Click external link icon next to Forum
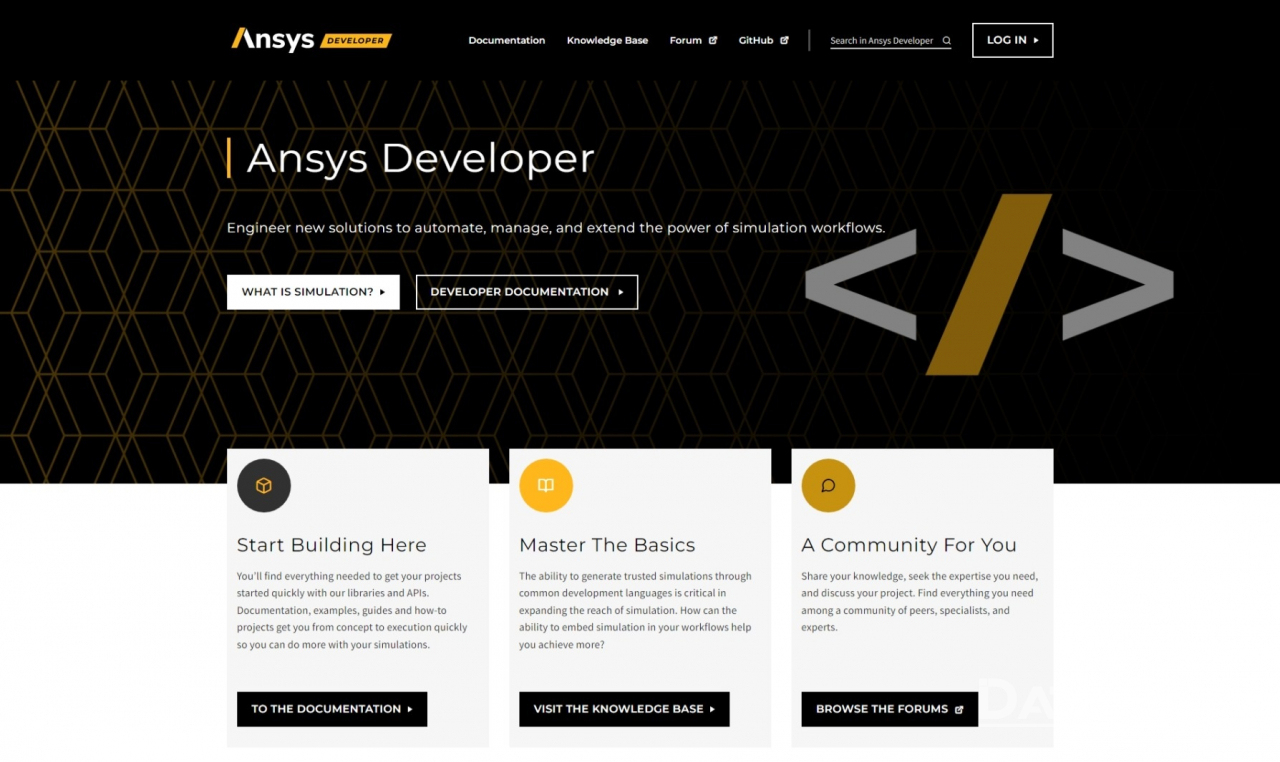This screenshot has height=762, width=1280. [x=713, y=41]
